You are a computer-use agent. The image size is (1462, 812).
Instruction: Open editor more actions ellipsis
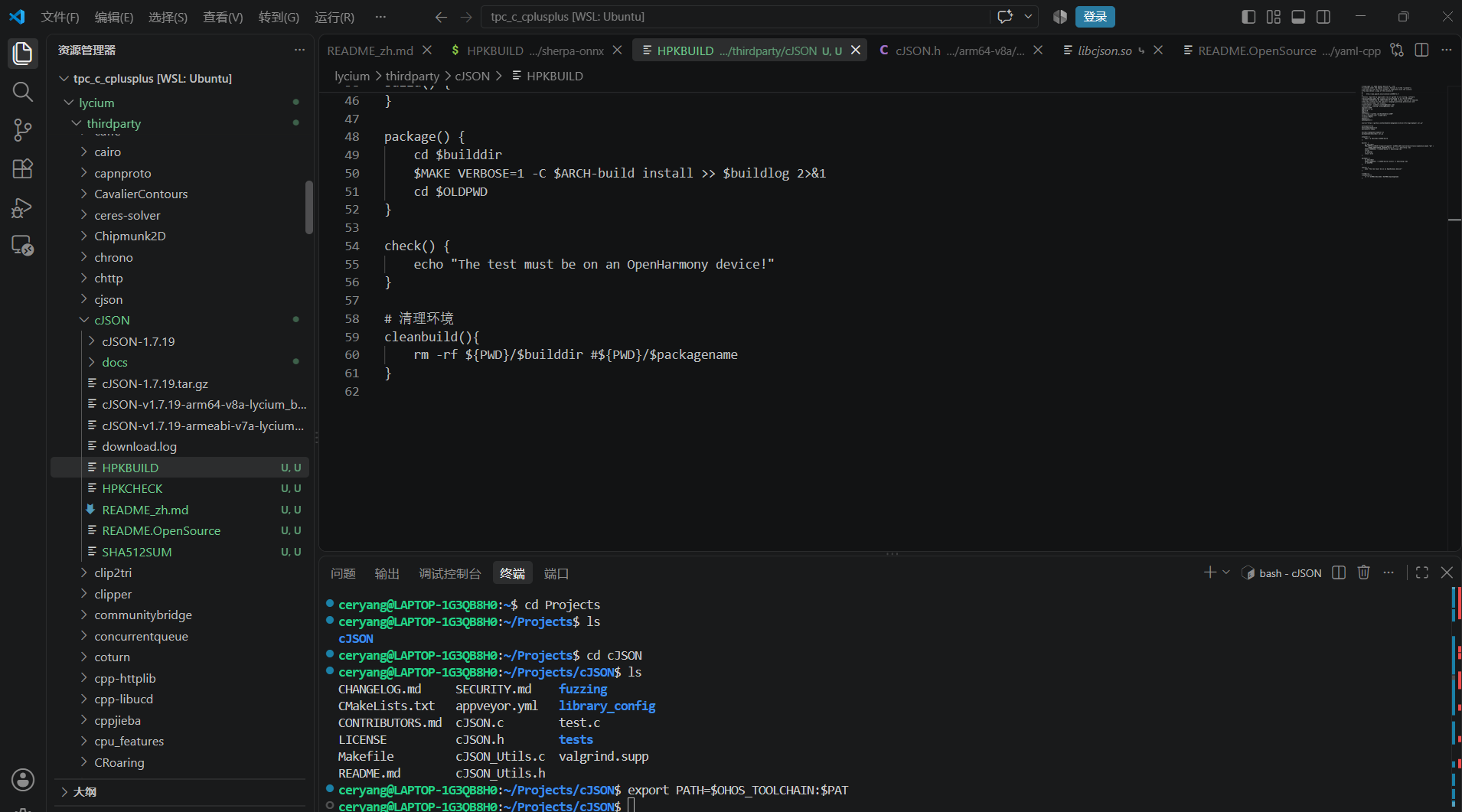[x=1446, y=50]
